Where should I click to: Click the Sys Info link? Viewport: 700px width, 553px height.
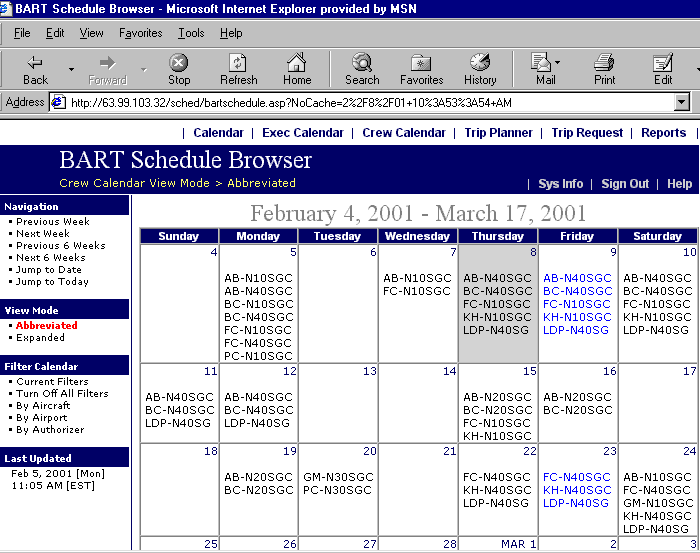(561, 183)
